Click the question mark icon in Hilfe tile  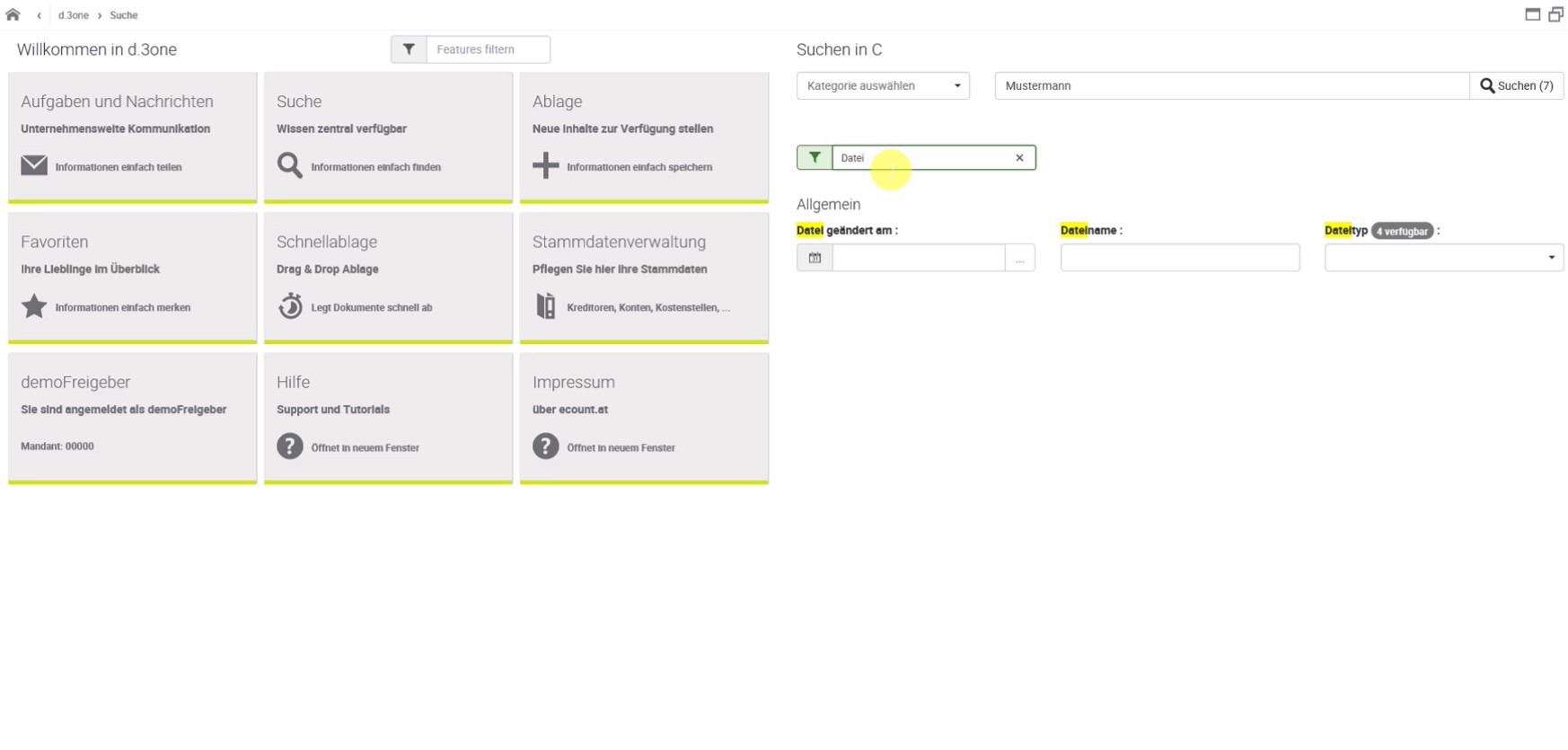point(290,446)
